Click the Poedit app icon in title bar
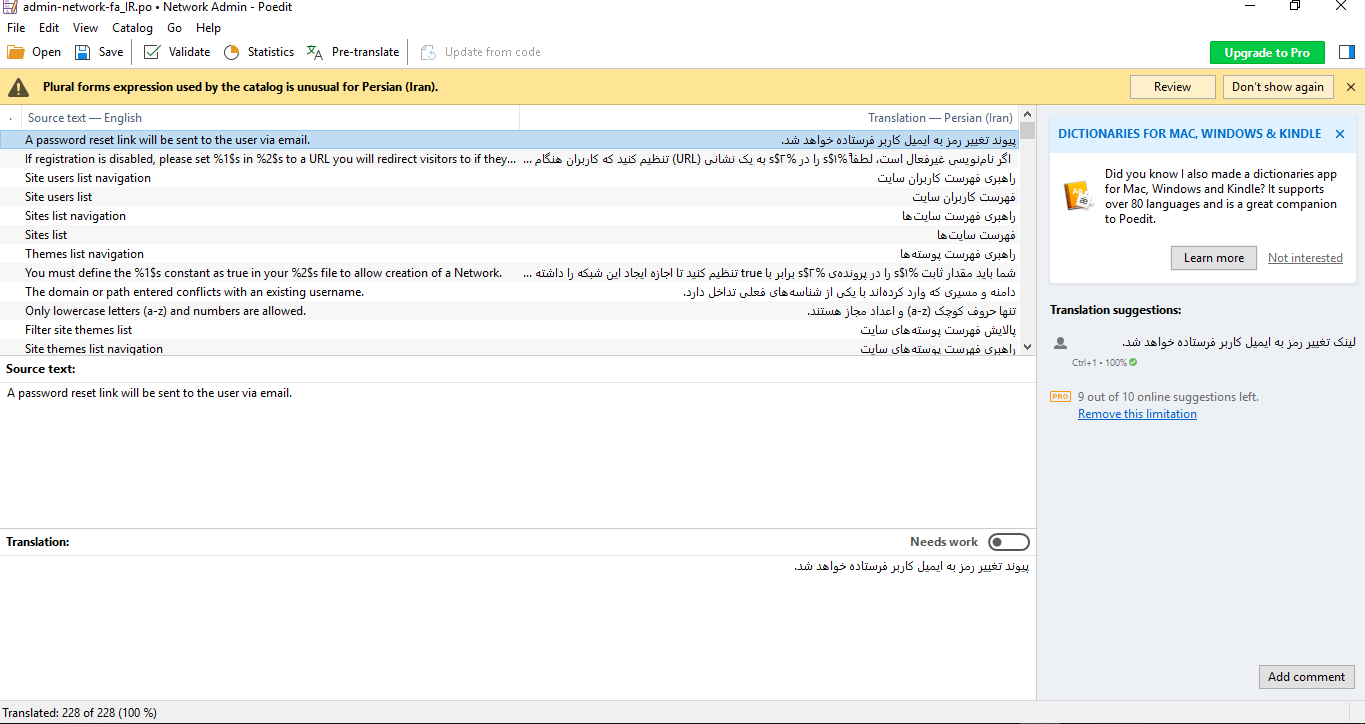 coord(9,7)
